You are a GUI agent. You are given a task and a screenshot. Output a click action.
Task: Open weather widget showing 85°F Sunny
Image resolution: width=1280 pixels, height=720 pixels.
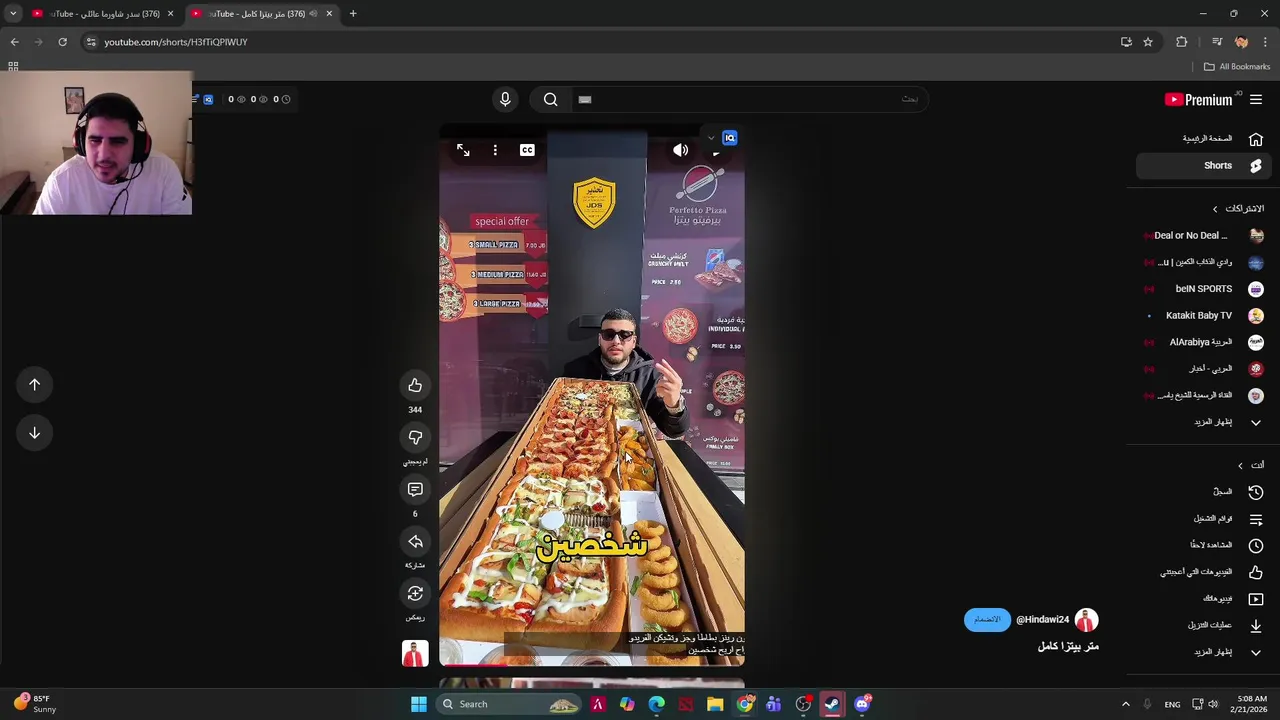click(x=35, y=704)
